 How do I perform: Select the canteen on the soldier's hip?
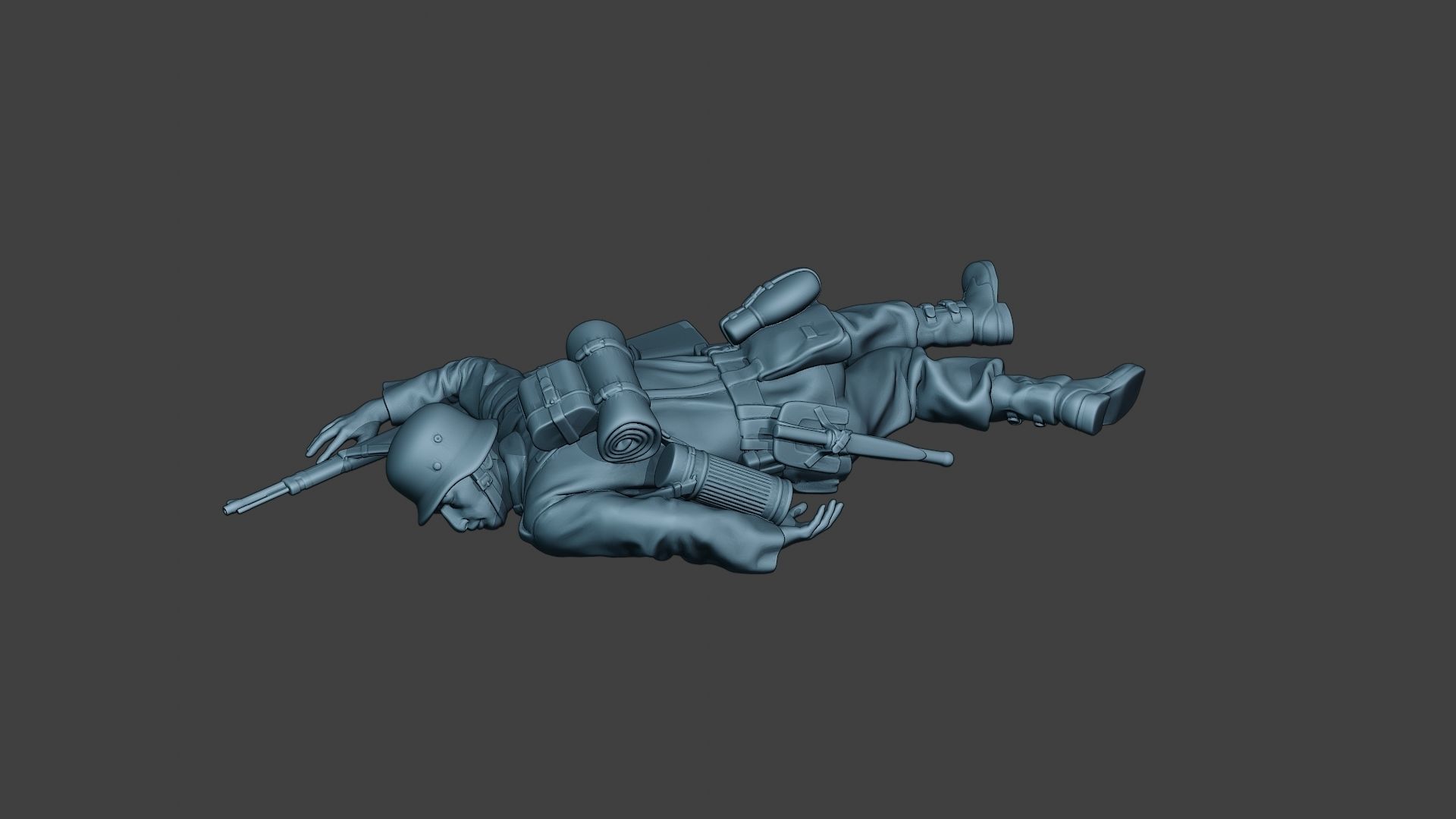pos(770,304)
